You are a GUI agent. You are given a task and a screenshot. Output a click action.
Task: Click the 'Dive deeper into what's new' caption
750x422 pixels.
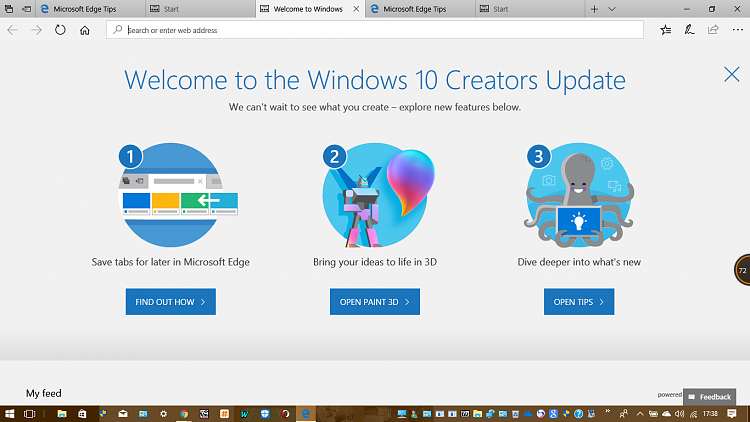[x=579, y=262]
